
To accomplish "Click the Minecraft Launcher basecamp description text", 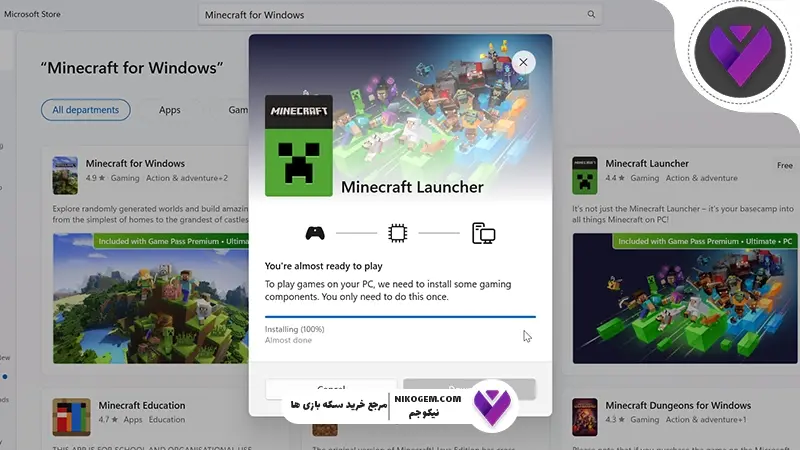I will tap(683, 214).
